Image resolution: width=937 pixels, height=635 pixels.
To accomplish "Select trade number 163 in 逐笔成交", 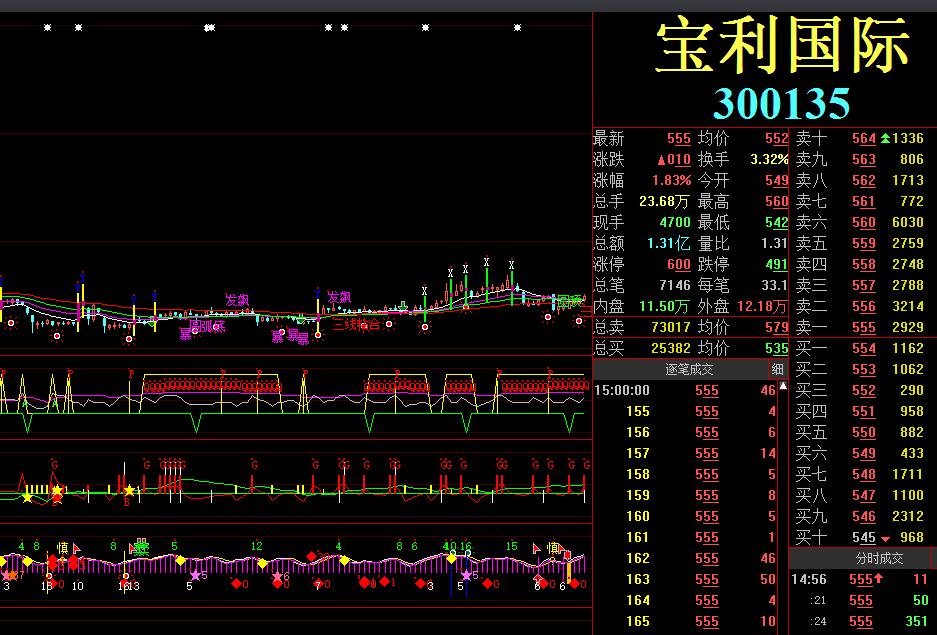I will click(x=638, y=579).
